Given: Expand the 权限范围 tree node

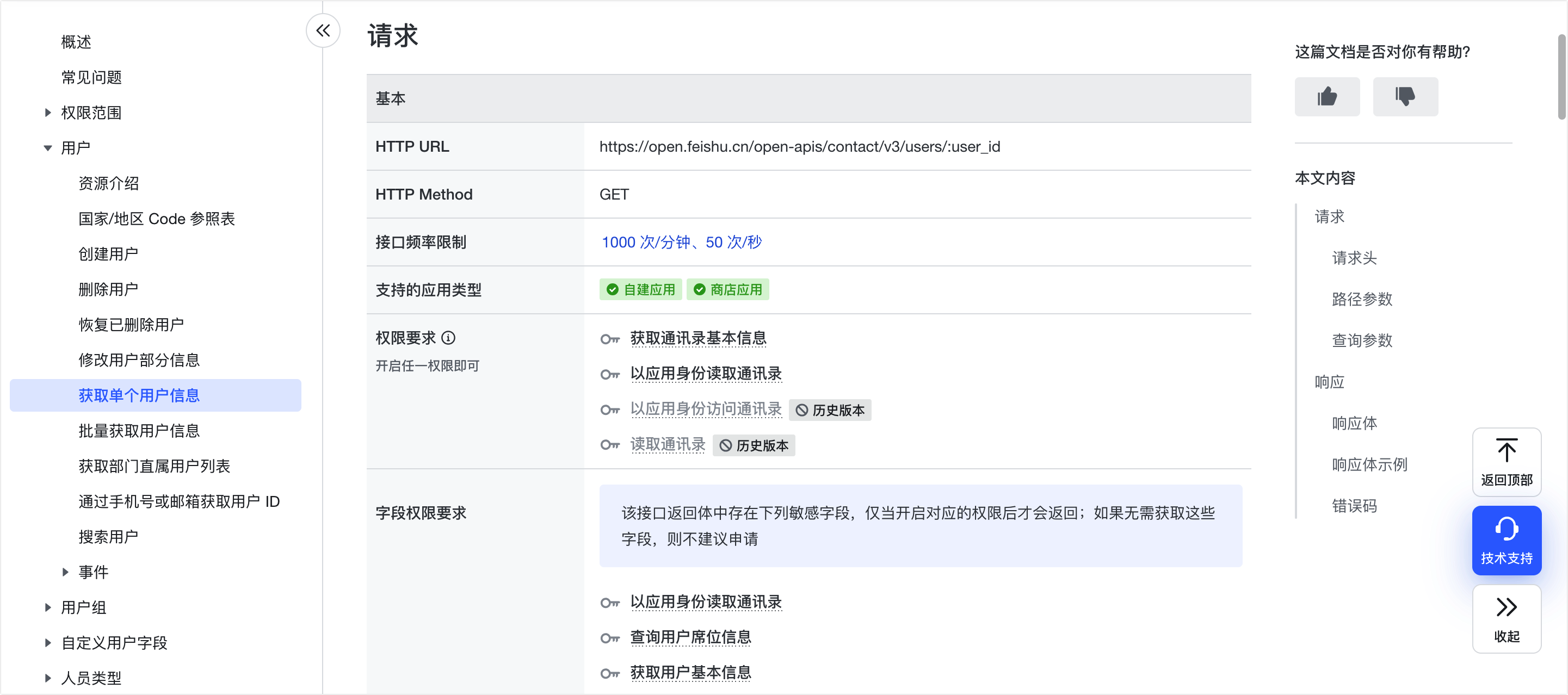Looking at the screenshot, I should point(48,113).
